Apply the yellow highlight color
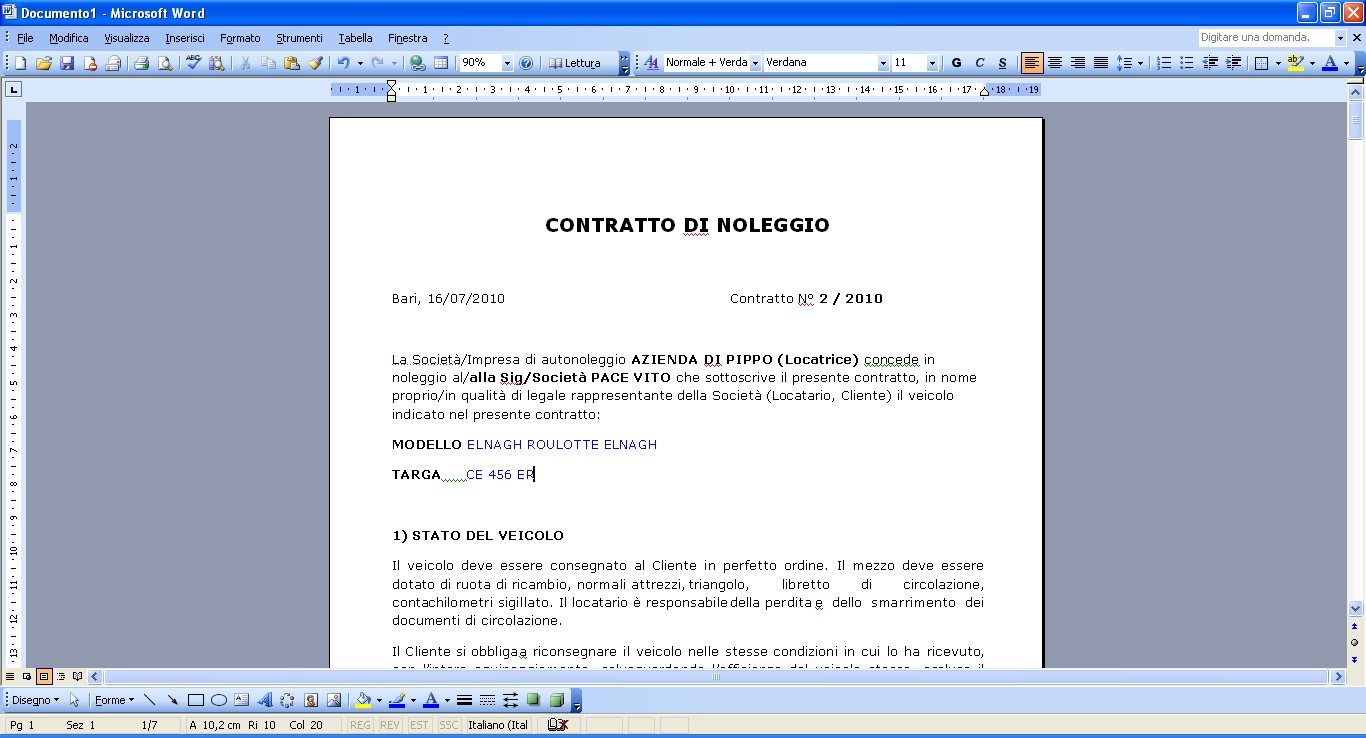The image size is (1366, 738). point(1295,63)
